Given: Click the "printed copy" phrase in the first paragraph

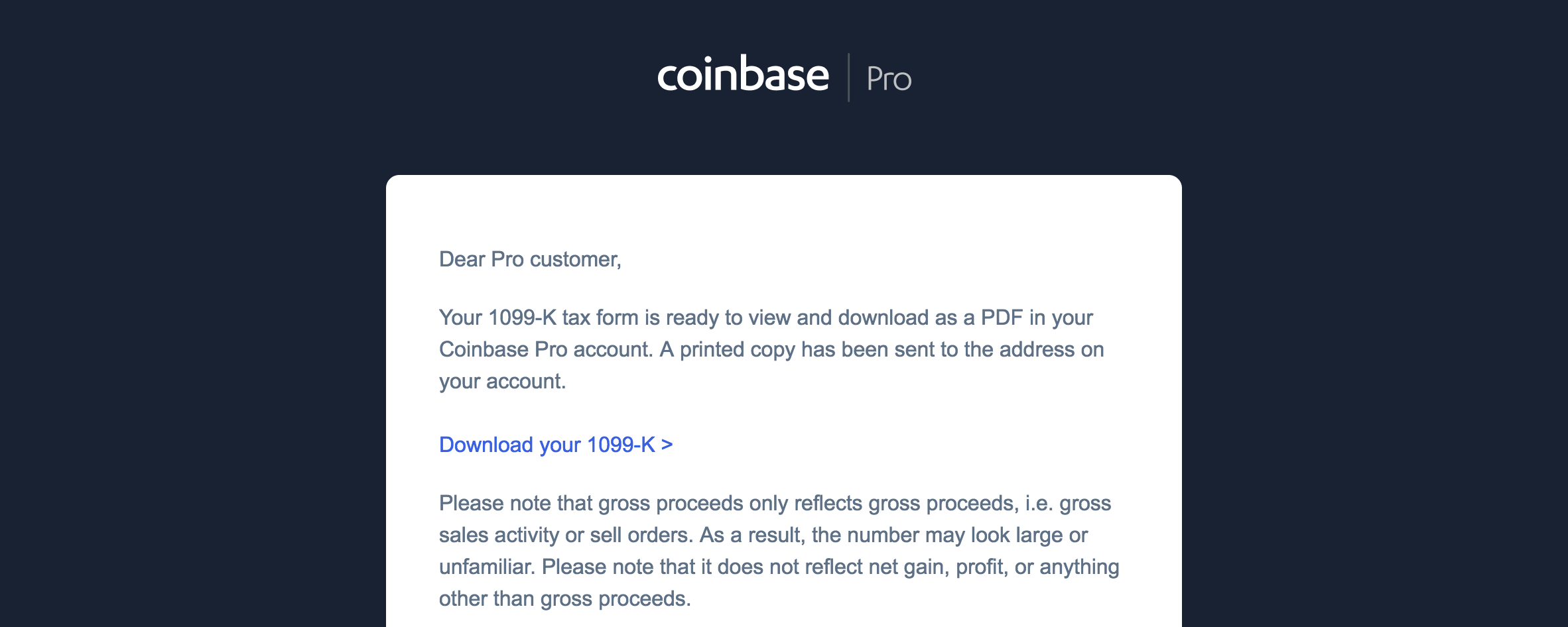Looking at the screenshot, I should (737, 349).
